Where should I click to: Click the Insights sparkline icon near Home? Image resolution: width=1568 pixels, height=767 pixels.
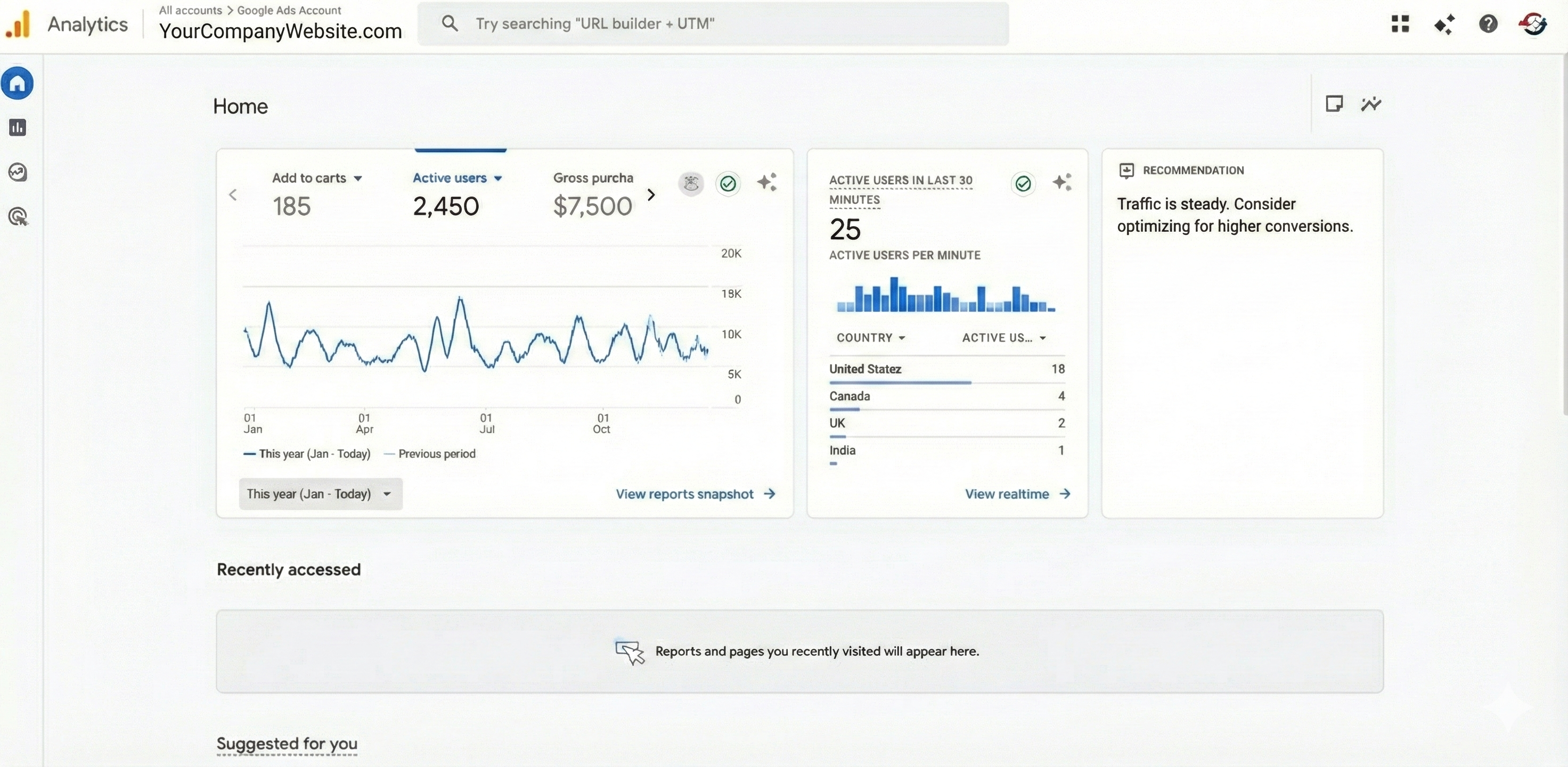(1371, 104)
